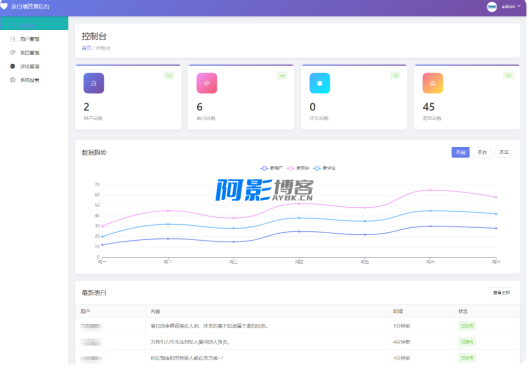Click the white heart logo icon

pyautogui.click(x=4, y=6)
